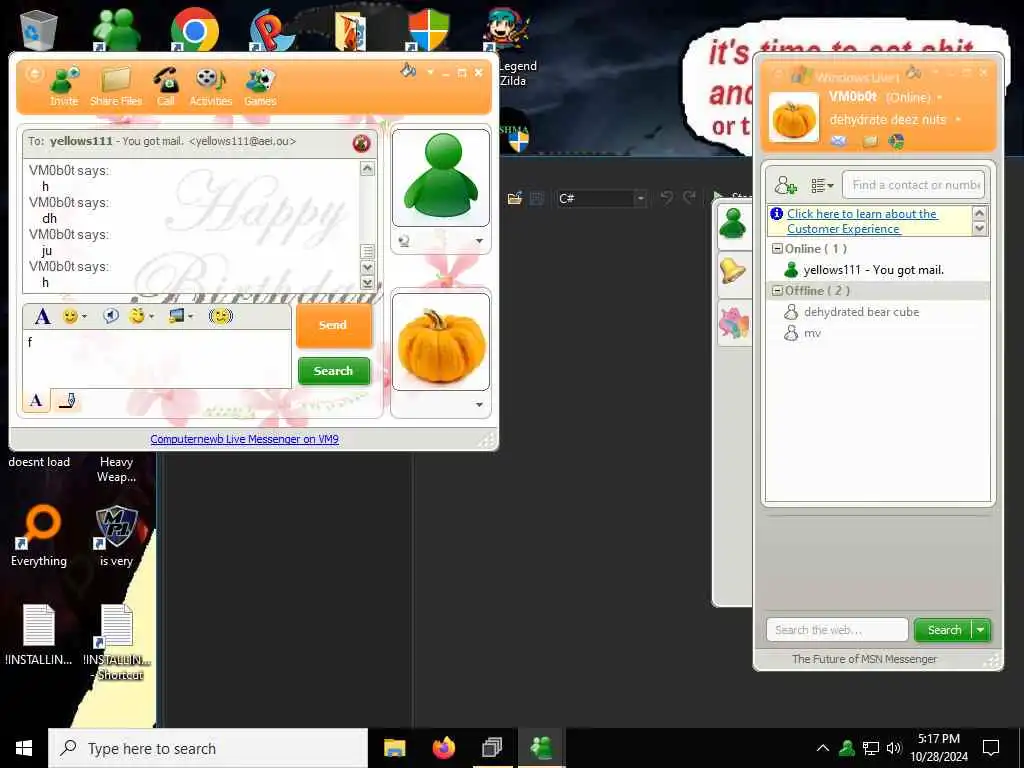1024x768 pixels.
Task: Click the back arrow in chat window
Action: (x=34, y=74)
